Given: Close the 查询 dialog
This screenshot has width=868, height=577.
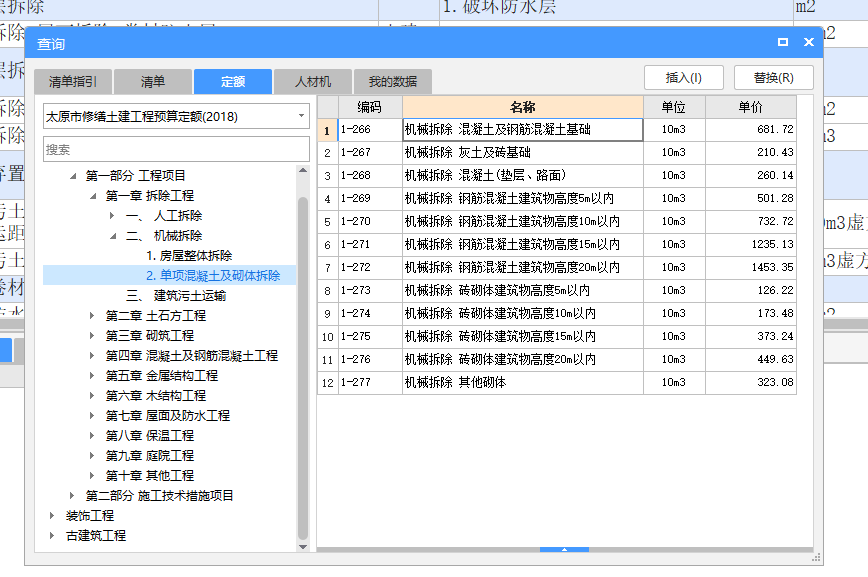Looking at the screenshot, I should coord(809,42).
